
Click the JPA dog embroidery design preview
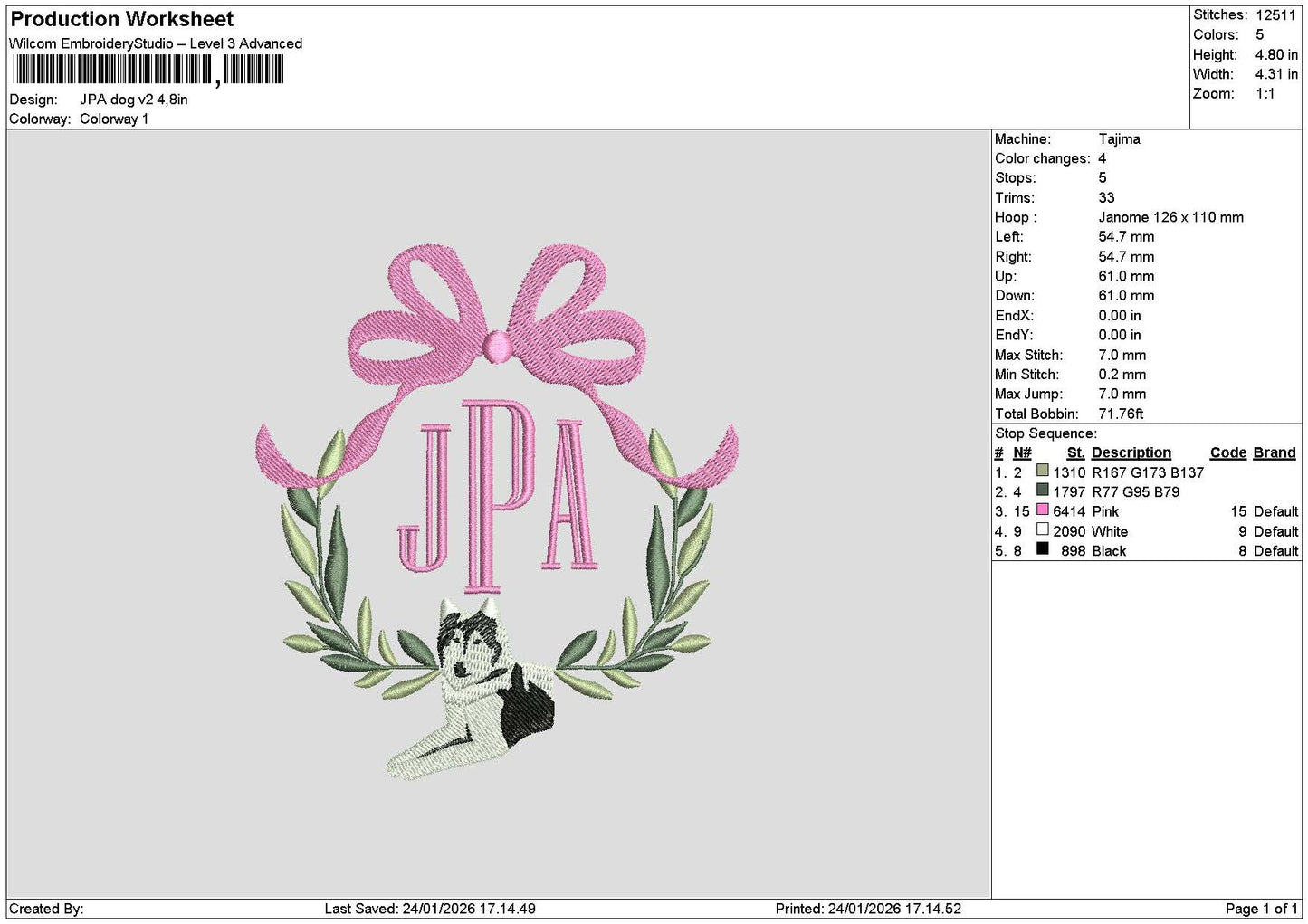pyautogui.click(x=497, y=512)
